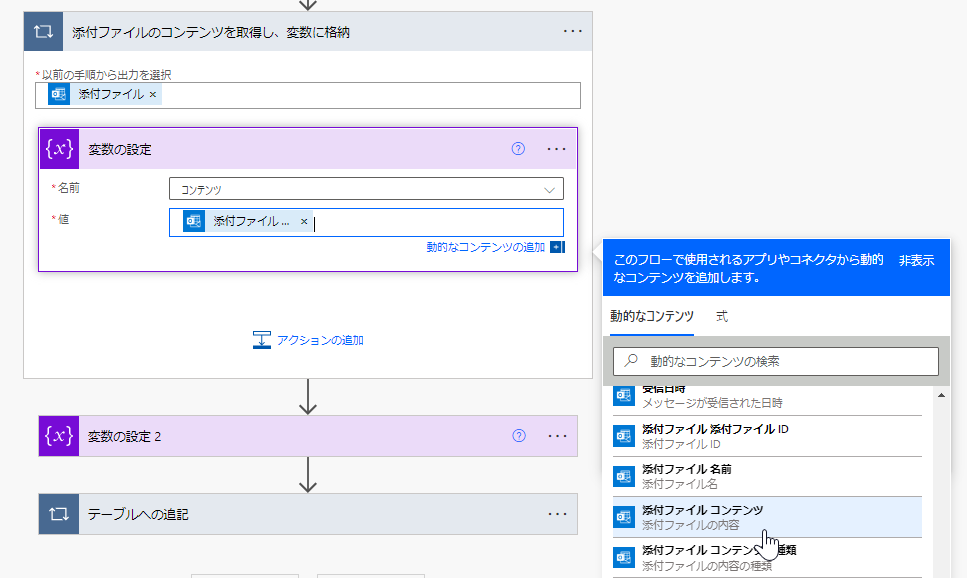The width and height of the screenshot is (967, 578).
Task: Click the variable icon of 変数の設定 2
Action: point(59,436)
